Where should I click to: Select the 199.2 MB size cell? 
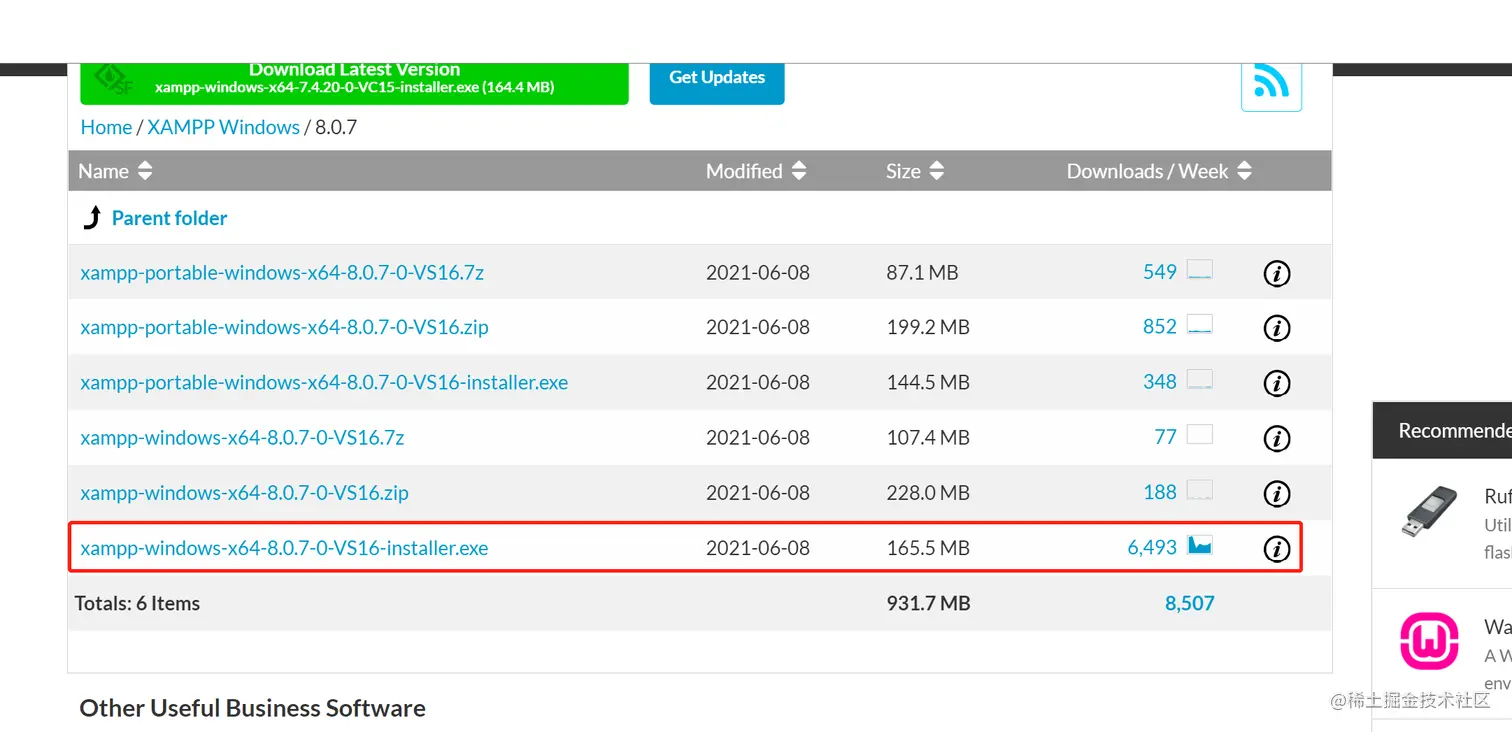pyautogui.click(x=928, y=327)
